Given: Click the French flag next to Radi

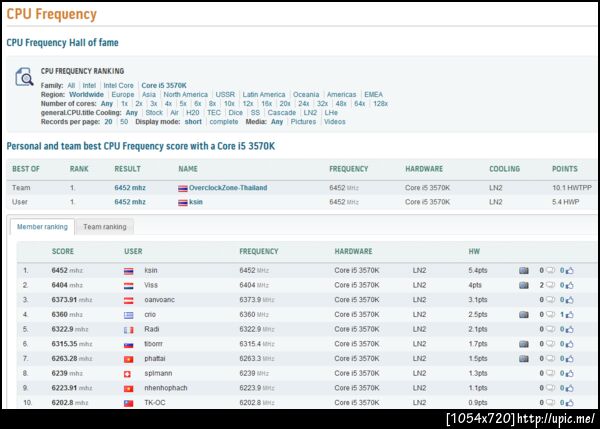Looking at the screenshot, I should point(129,330).
